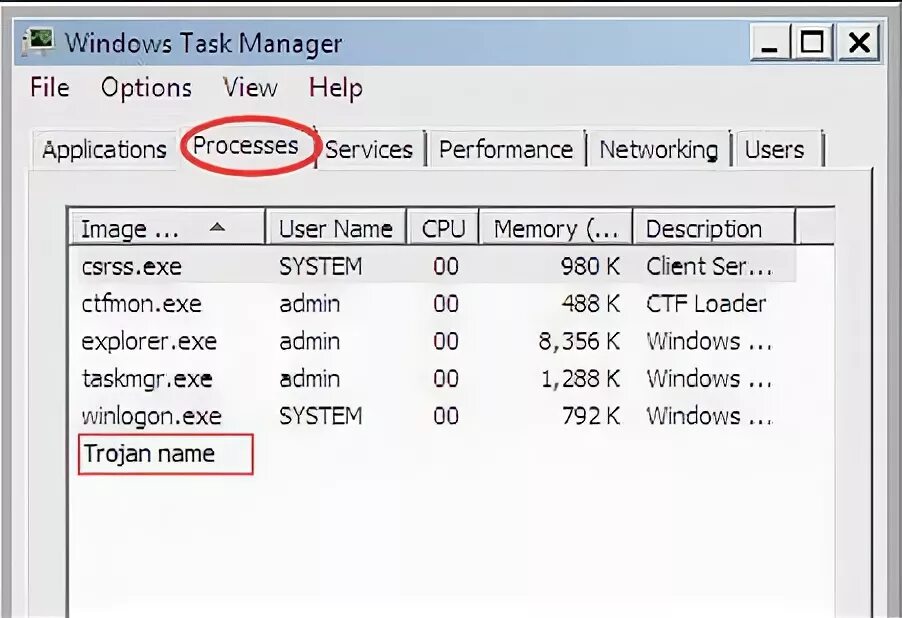Sort by the CPU column header

443,229
